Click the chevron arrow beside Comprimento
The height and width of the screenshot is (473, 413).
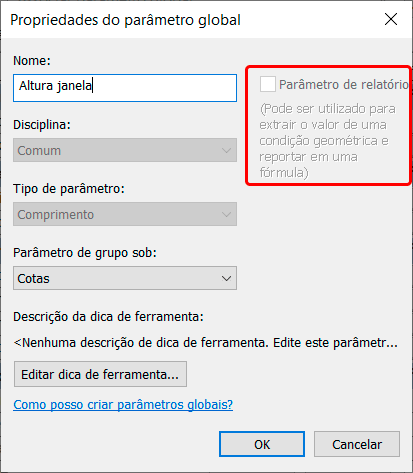tap(226, 214)
